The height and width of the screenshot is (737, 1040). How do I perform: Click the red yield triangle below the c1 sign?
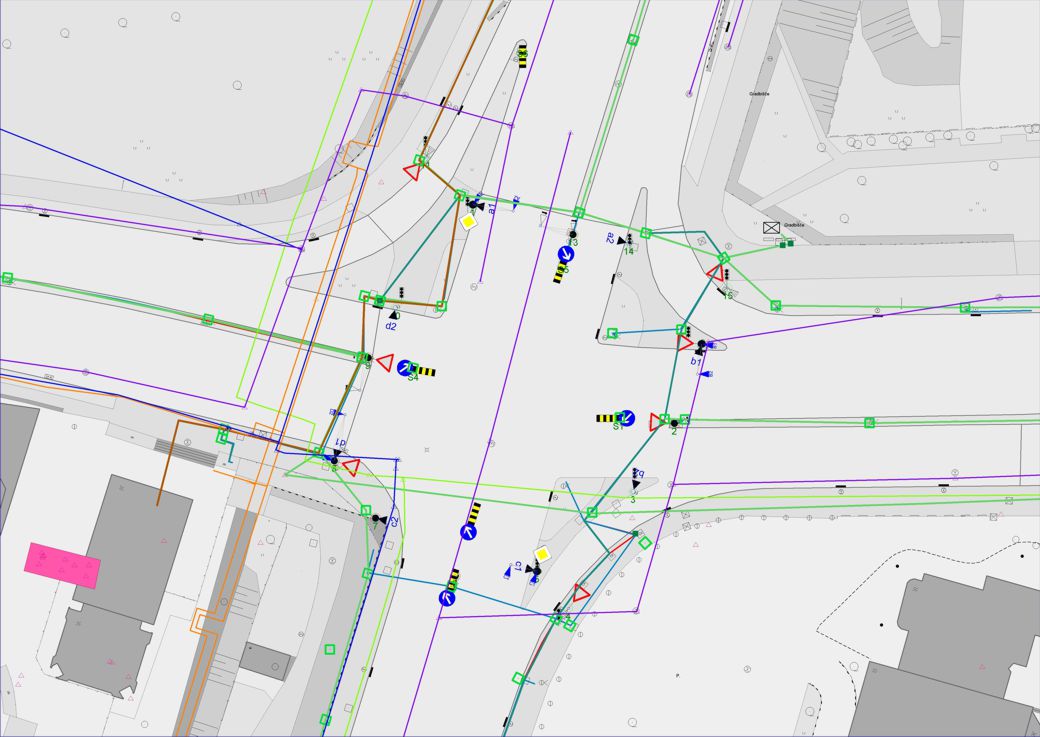581,592
